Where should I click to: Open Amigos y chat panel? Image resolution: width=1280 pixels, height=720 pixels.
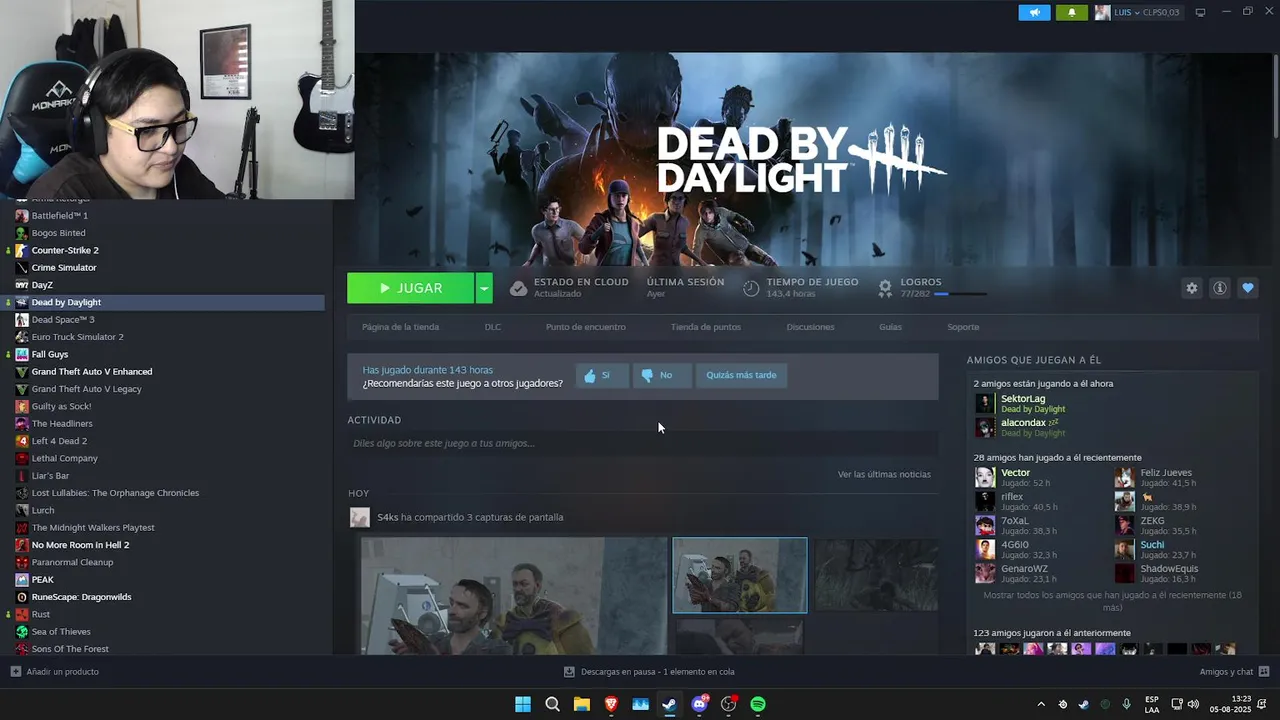click(1235, 672)
